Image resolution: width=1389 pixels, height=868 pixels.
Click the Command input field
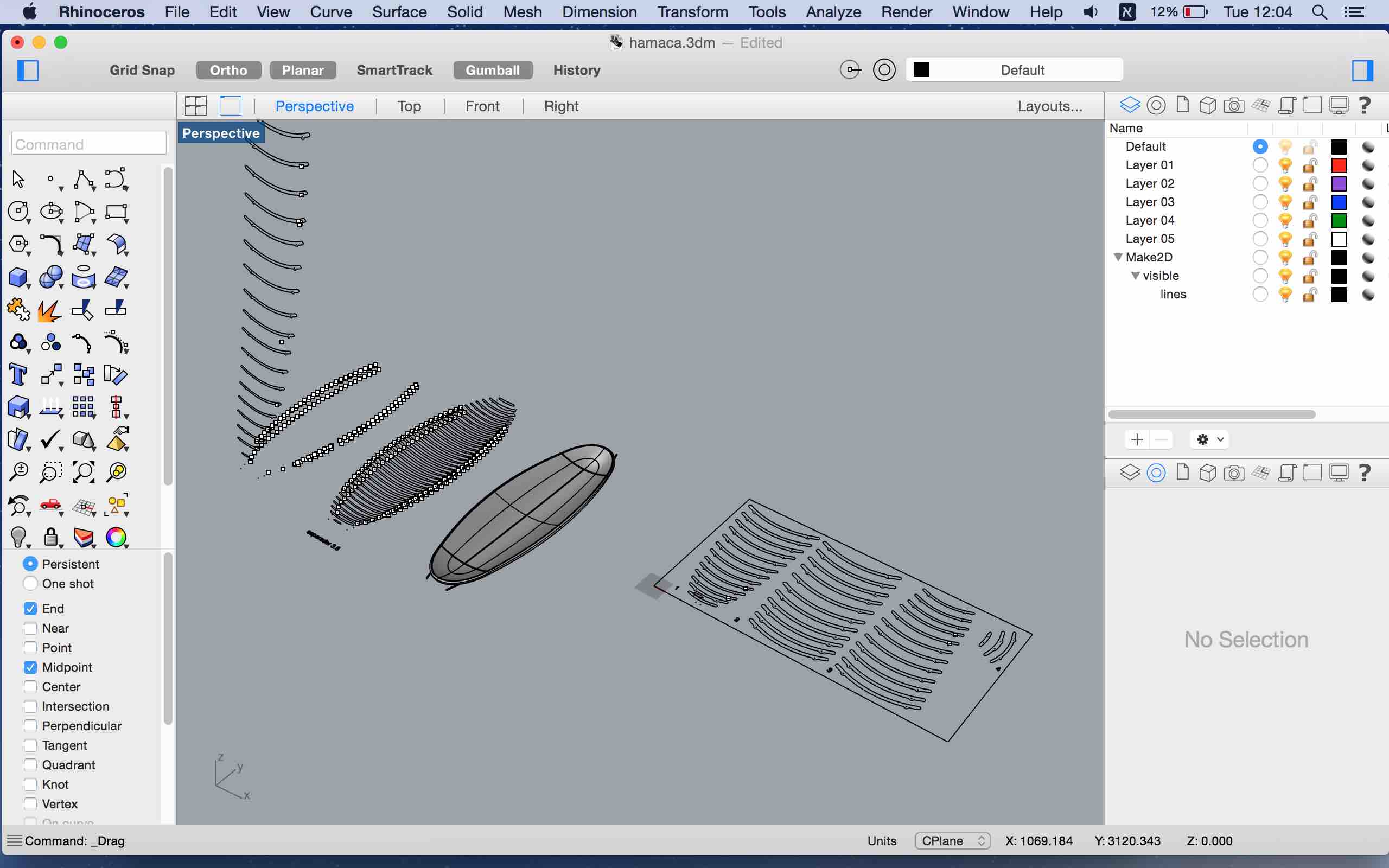pyautogui.click(x=88, y=144)
